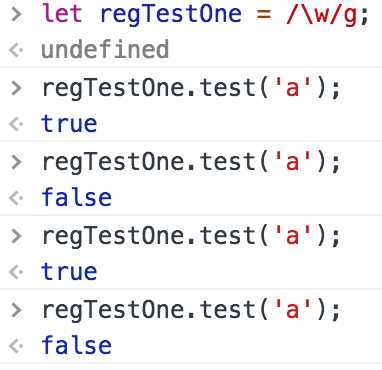The width and height of the screenshot is (382, 370).
Task: Click the output arrow beside the first true
Action: click(x=16, y=124)
